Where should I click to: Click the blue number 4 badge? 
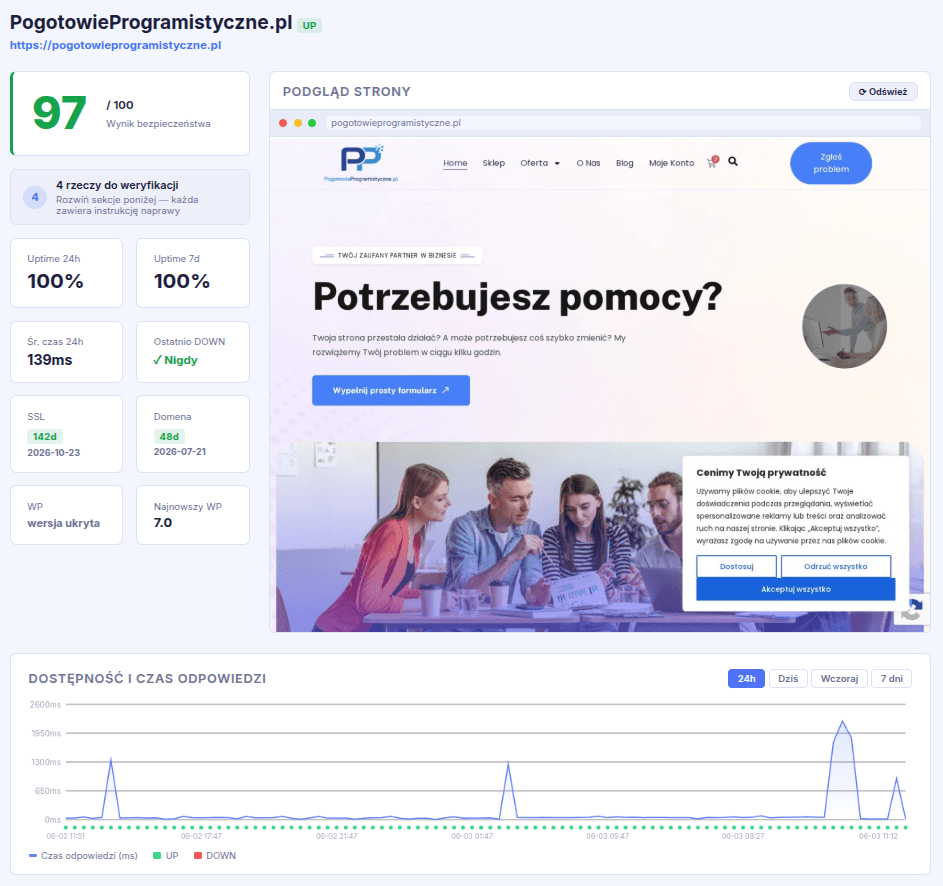(35, 197)
